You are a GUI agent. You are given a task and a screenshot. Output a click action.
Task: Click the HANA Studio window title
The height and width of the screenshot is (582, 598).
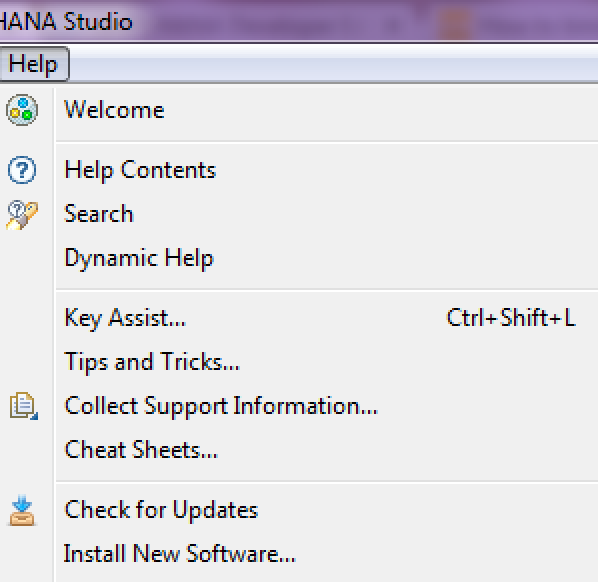[x=66, y=21]
